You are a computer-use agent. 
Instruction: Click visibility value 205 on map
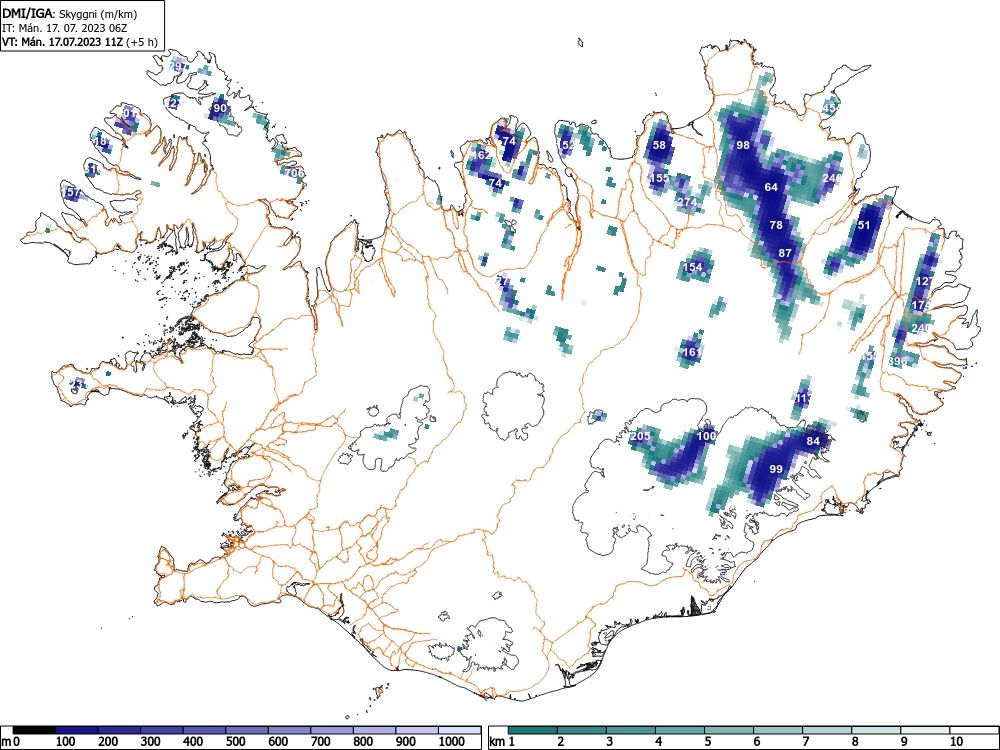click(640, 436)
